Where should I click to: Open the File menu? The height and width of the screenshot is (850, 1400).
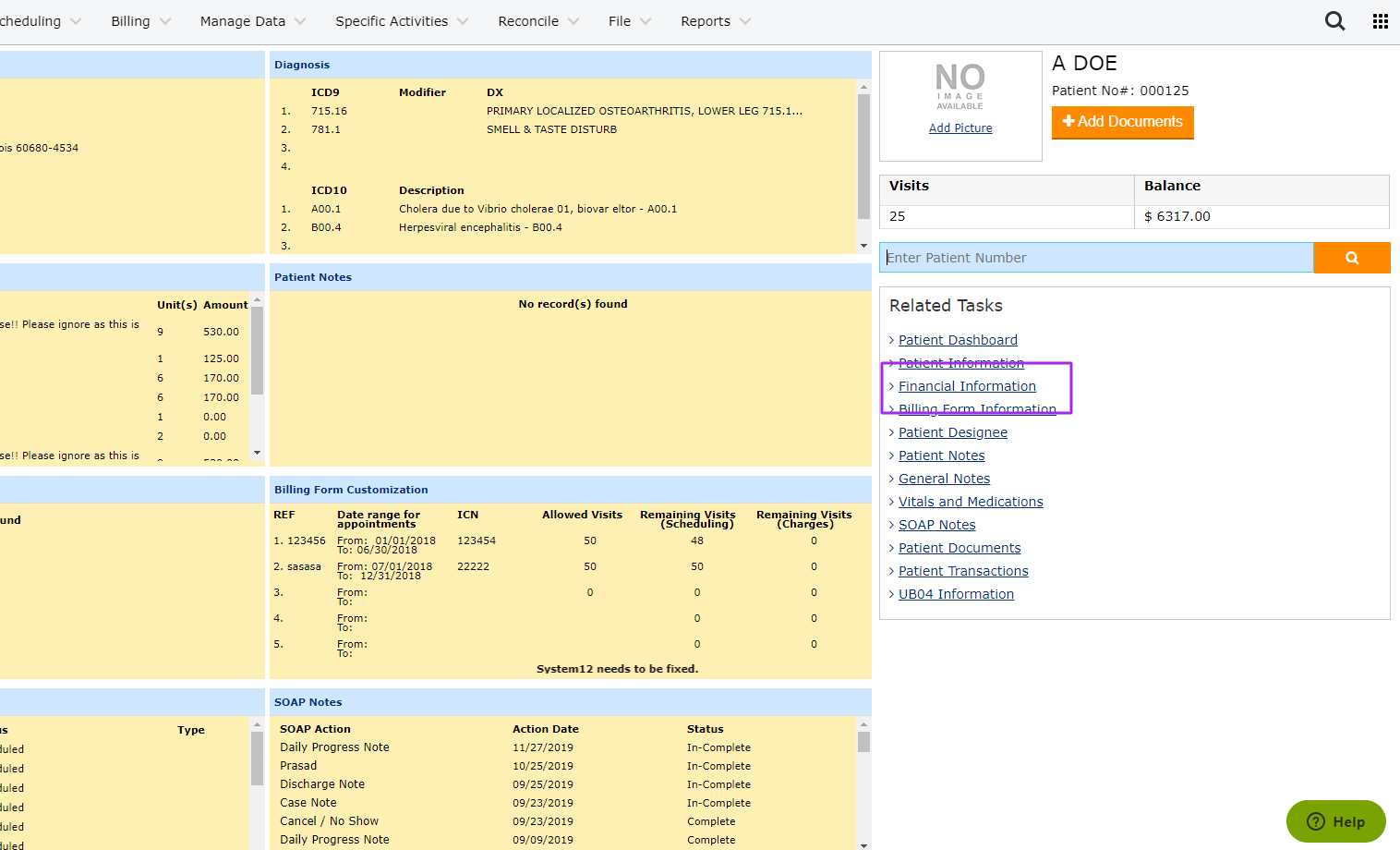point(629,21)
